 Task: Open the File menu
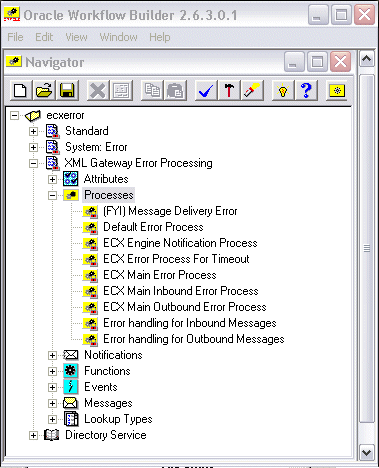(15, 37)
